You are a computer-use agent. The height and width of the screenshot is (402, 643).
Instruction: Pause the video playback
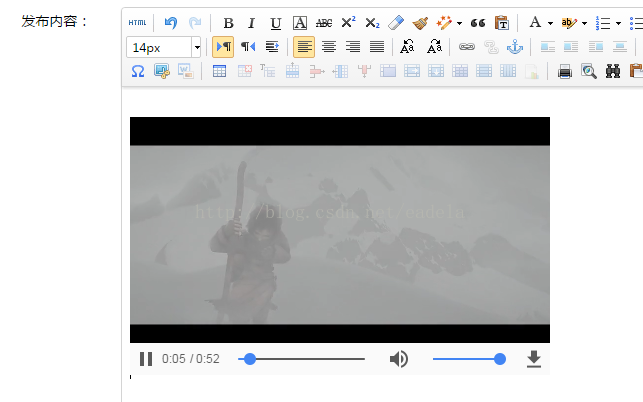(146, 359)
